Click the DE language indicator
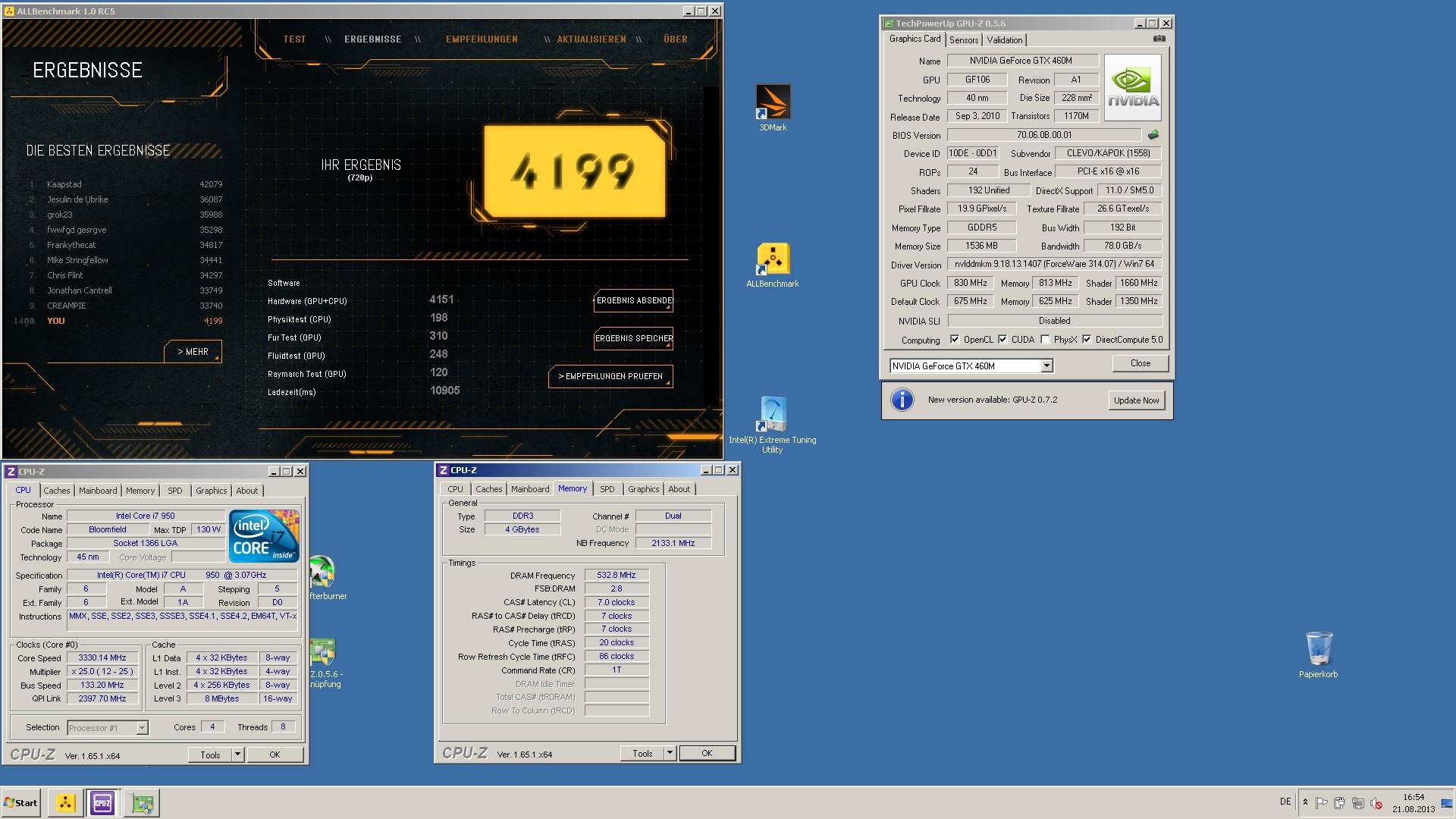 pyautogui.click(x=1285, y=802)
